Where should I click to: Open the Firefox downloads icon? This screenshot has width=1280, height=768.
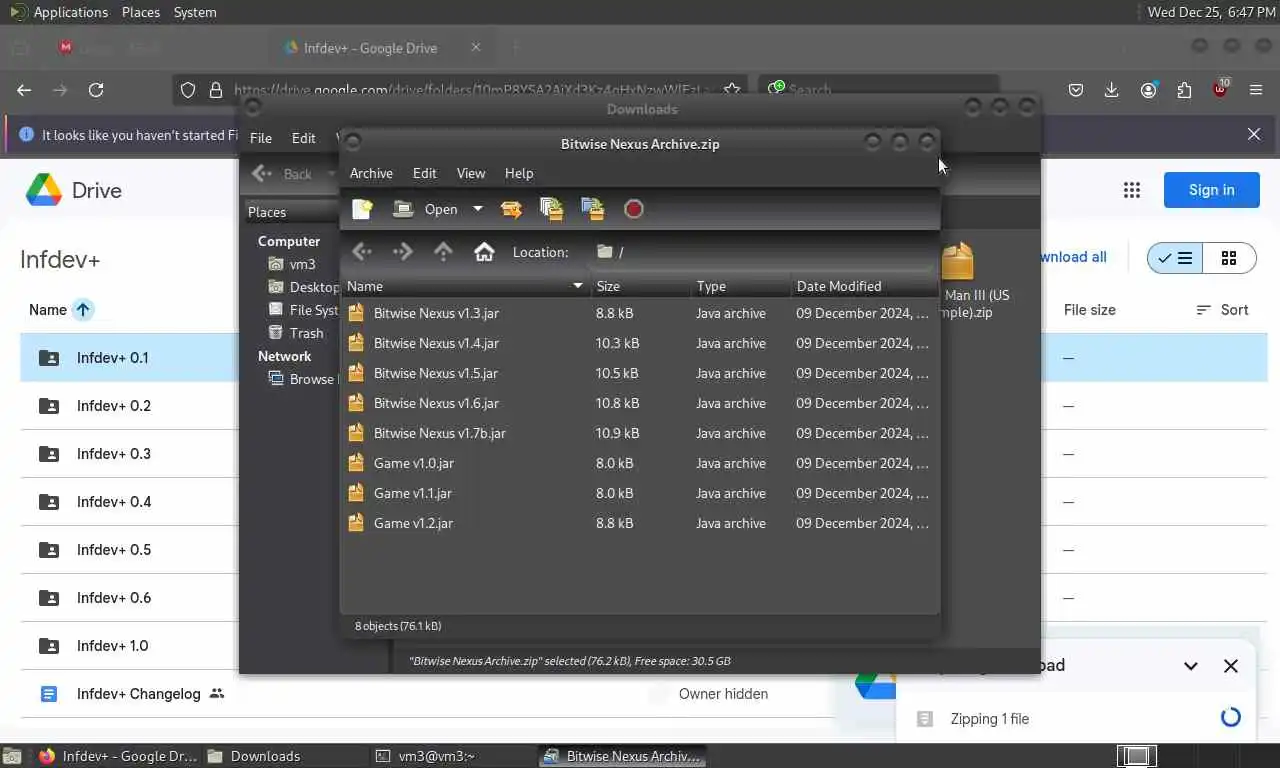click(1111, 90)
